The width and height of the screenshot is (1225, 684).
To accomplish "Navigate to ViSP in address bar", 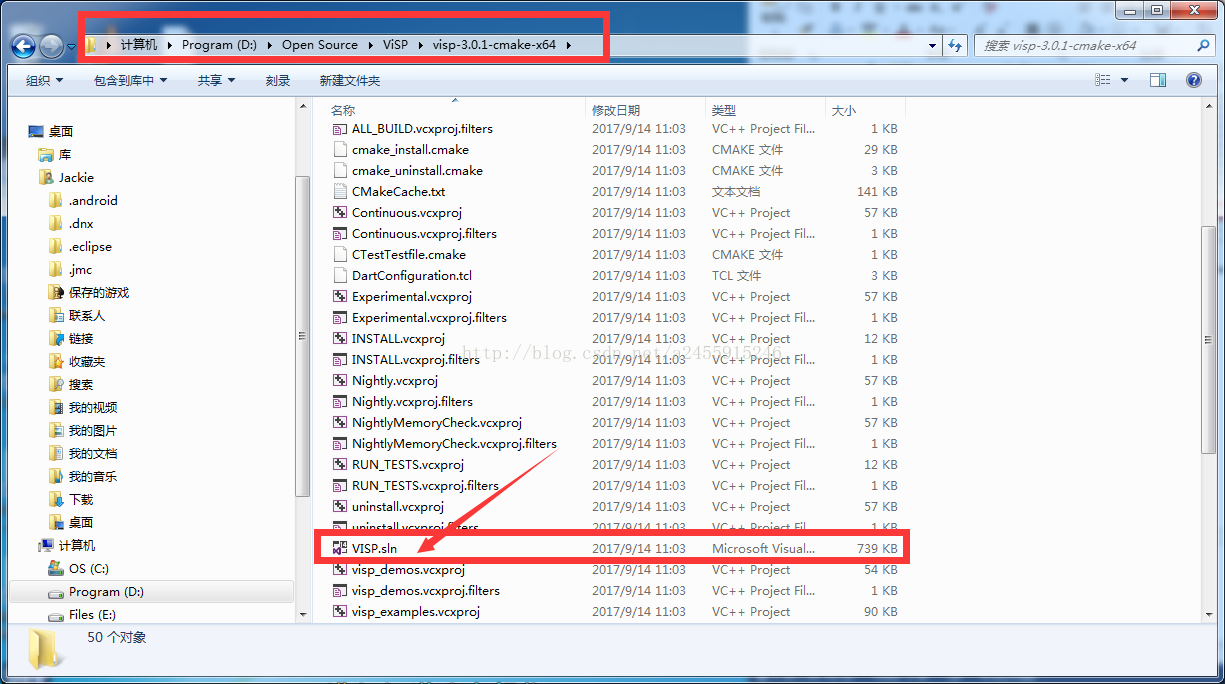I will (395, 45).
